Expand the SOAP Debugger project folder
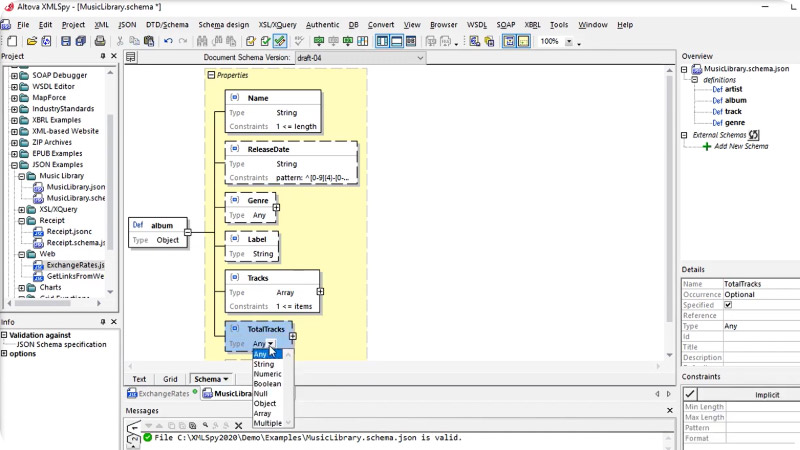The image size is (800, 450). 14,76
